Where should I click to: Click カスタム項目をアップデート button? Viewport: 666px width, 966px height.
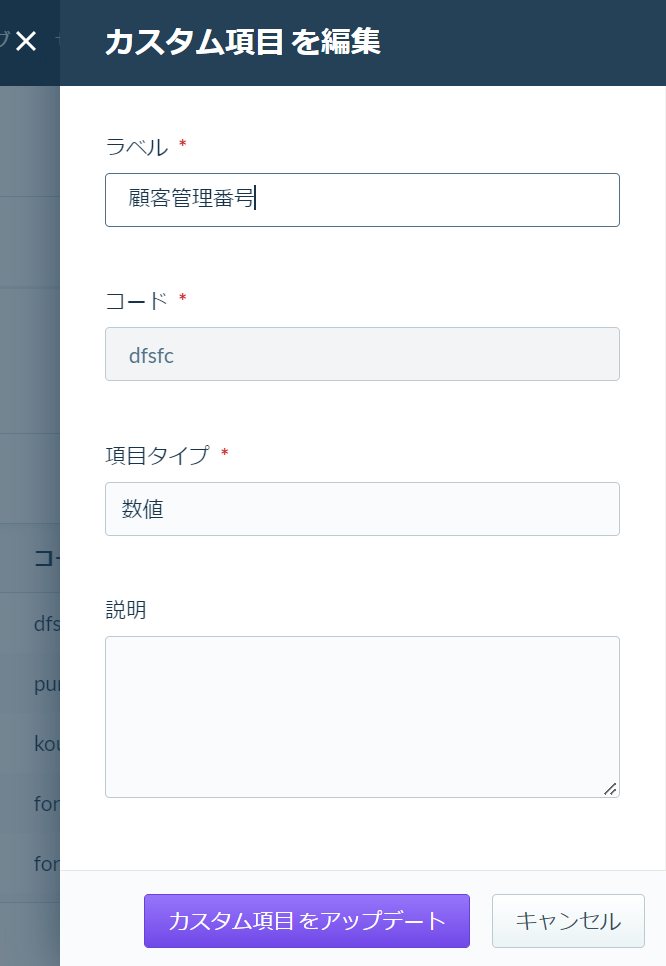pos(307,921)
